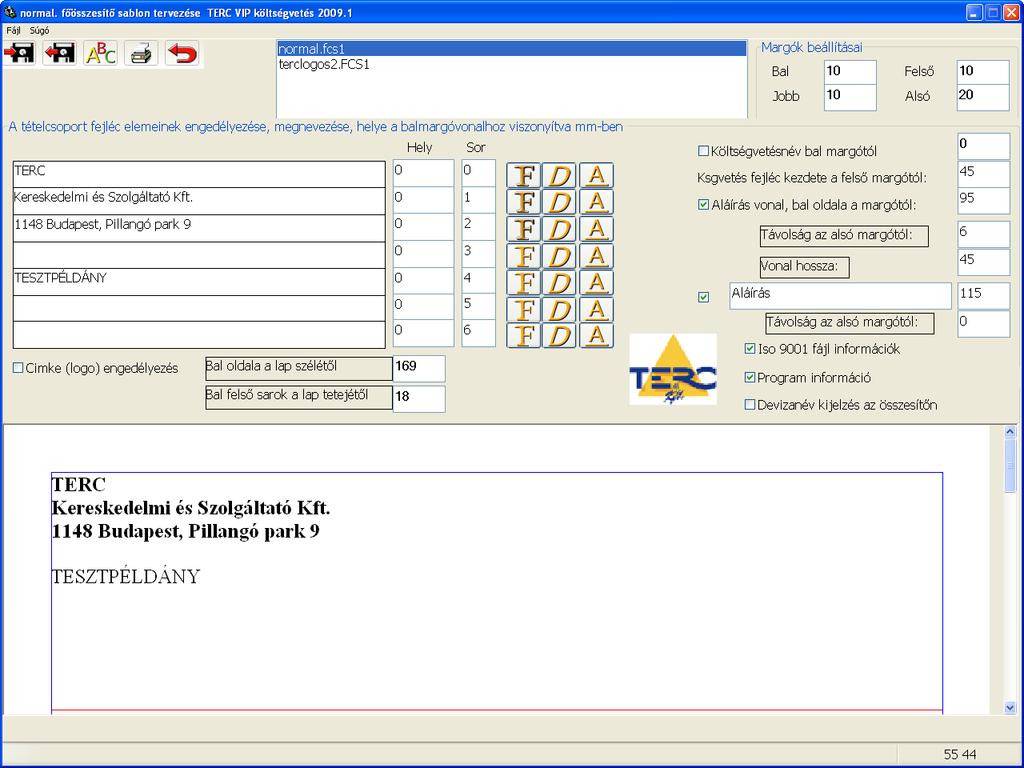This screenshot has width=1024, height=768.
Task: Enable Cimke (logo) engedélyezés checkbox
Action: pyautogui.click(x=18, y=368)
